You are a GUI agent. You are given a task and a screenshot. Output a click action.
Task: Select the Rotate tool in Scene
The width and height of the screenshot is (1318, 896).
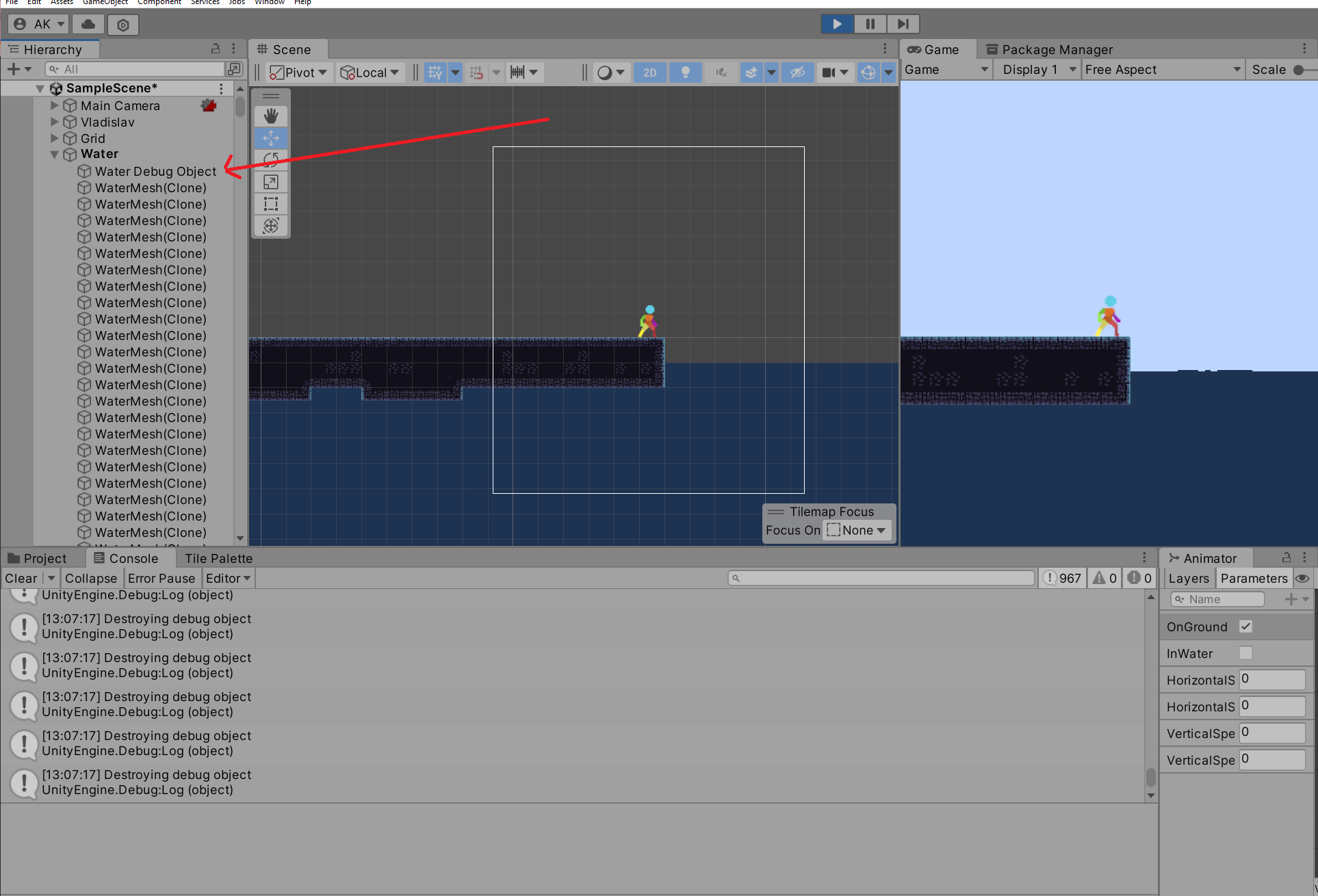point(271,160)
